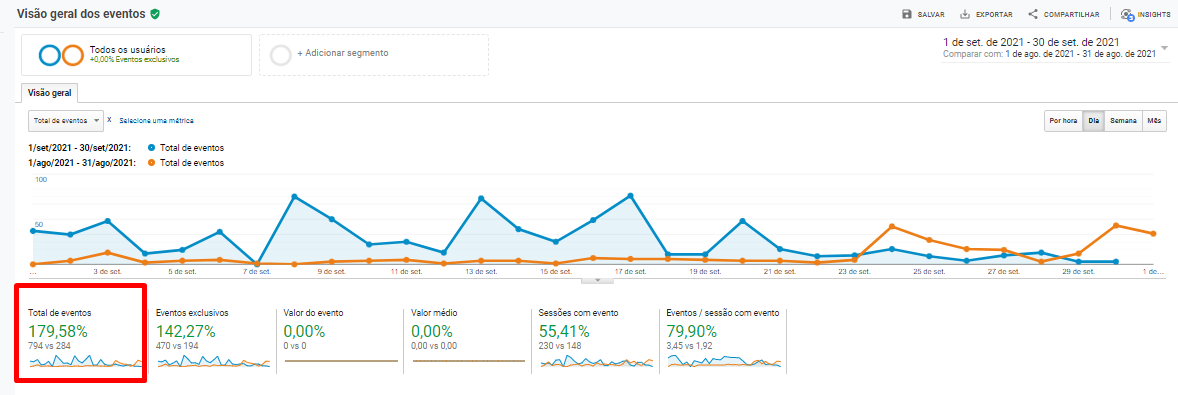Image resolution: width=1178 pixels, height=395 pixels.
Task: Open the Insights icon
Action: coord(1126,14)
